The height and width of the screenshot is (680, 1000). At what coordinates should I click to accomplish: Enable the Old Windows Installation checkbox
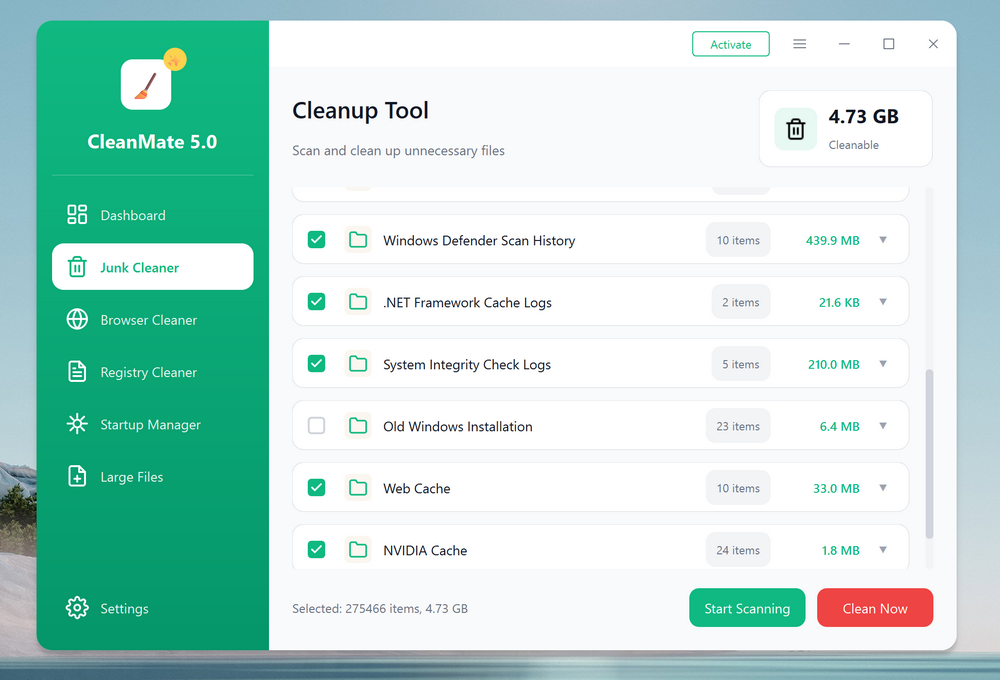[316, 425]
